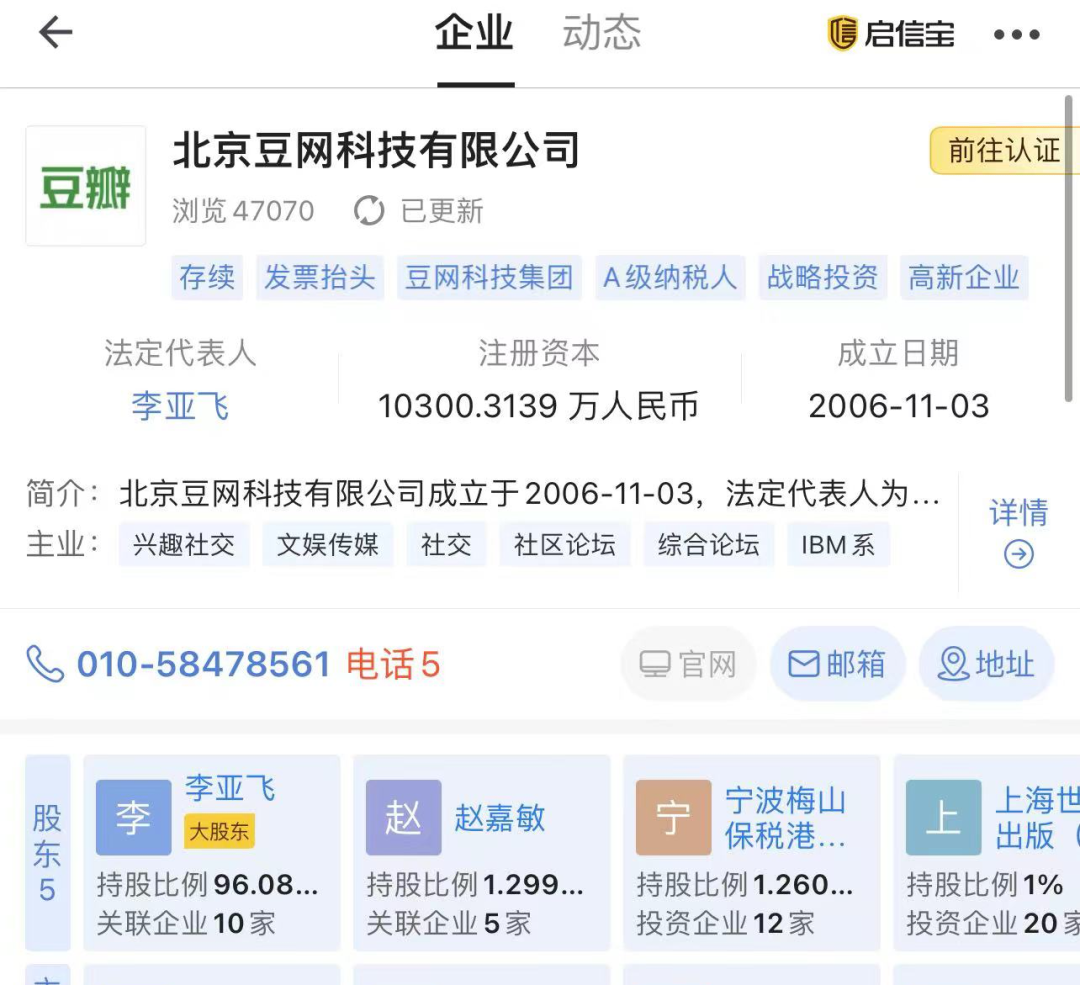The height and width of the screenshot is (985, 1080).
Task: Click the vertical scrollbar on the right
Action: [x=1068, y=248]
